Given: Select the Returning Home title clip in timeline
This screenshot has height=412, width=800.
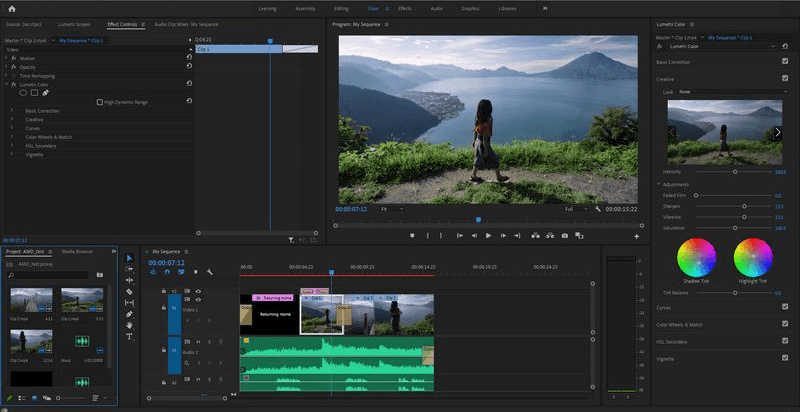Looking at the screenshot, I should pos(275,315).
